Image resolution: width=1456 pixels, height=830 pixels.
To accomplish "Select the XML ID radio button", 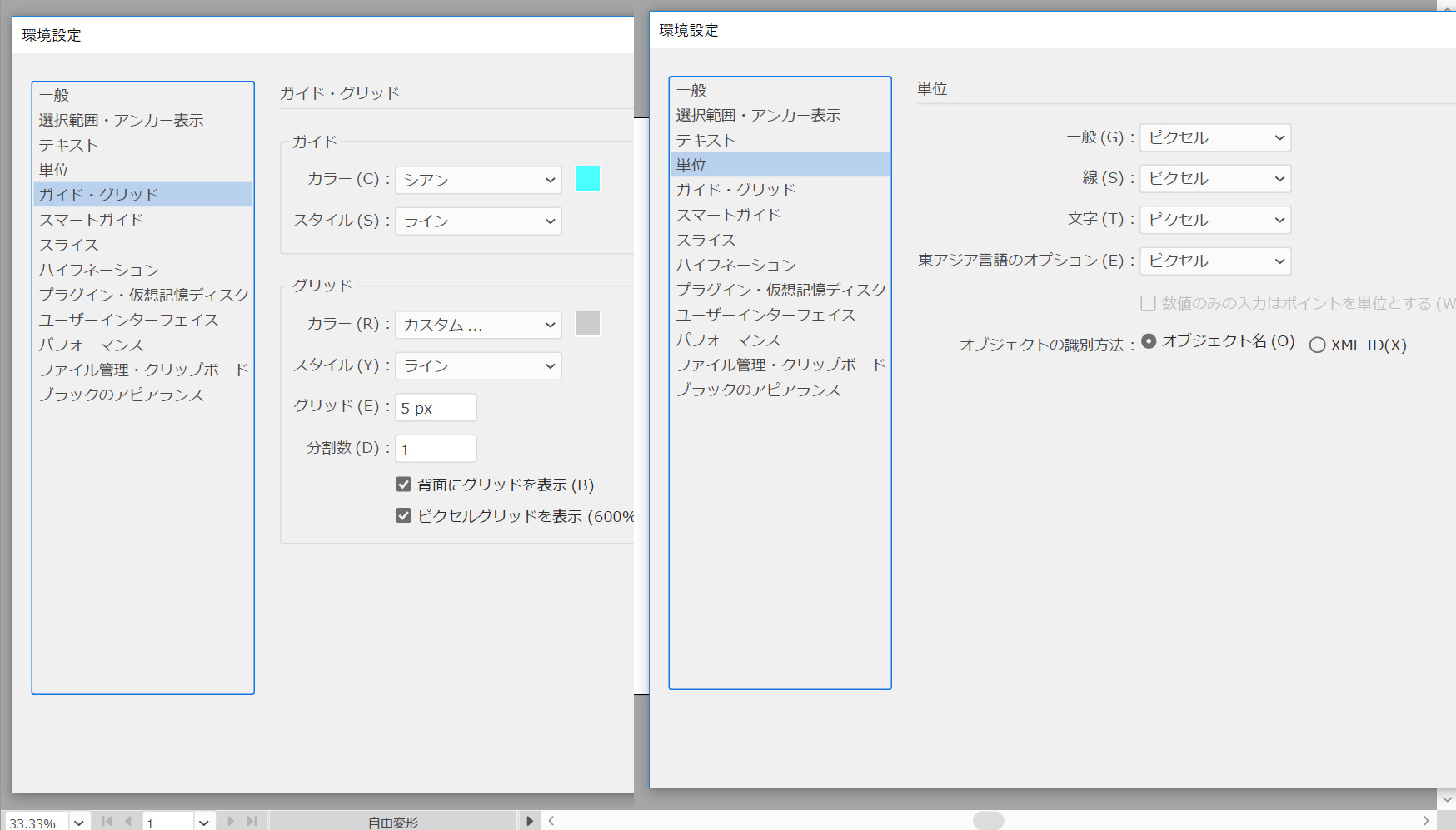I will click(x=1317, y=345).
